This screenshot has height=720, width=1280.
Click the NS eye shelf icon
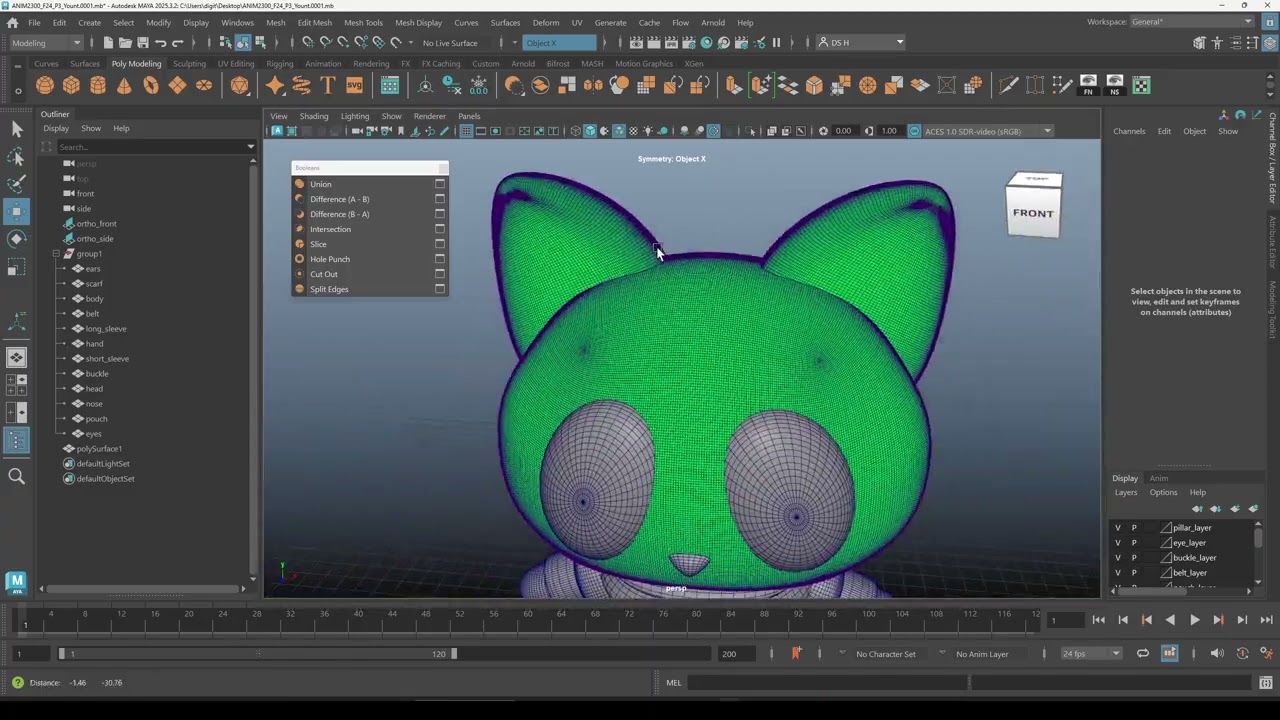coord(1114,86)
